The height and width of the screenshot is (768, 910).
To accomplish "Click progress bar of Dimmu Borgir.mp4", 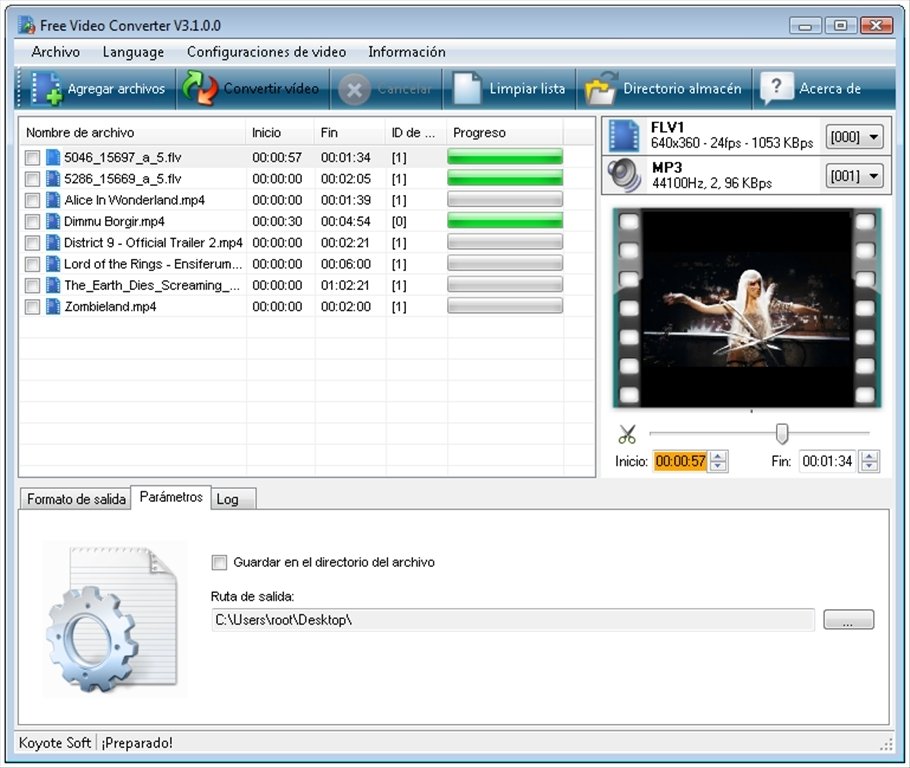I will tap(505, 221).
